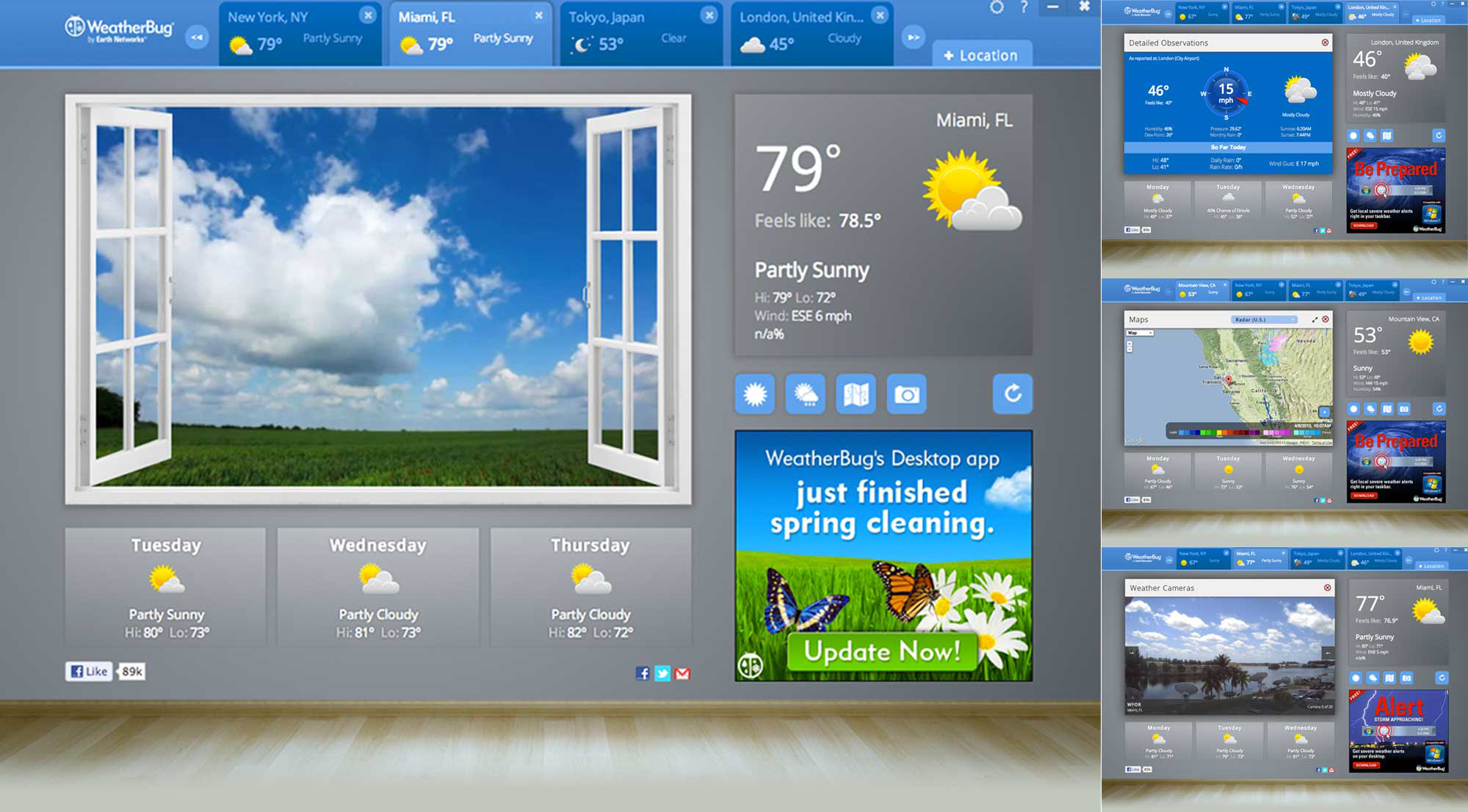Open maps icon in the Miami 77° window

[1389, 678]
